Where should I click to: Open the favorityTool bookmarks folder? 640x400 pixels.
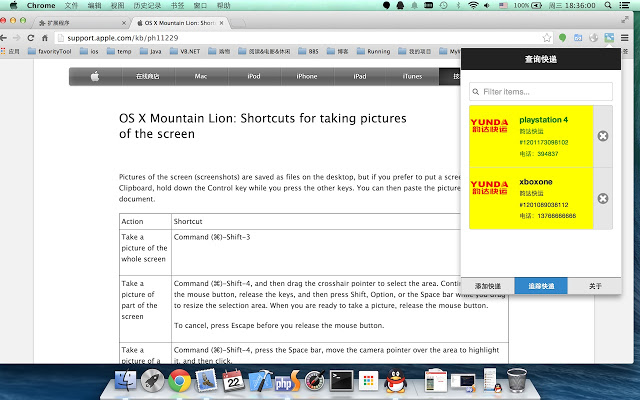coord(49,51)
